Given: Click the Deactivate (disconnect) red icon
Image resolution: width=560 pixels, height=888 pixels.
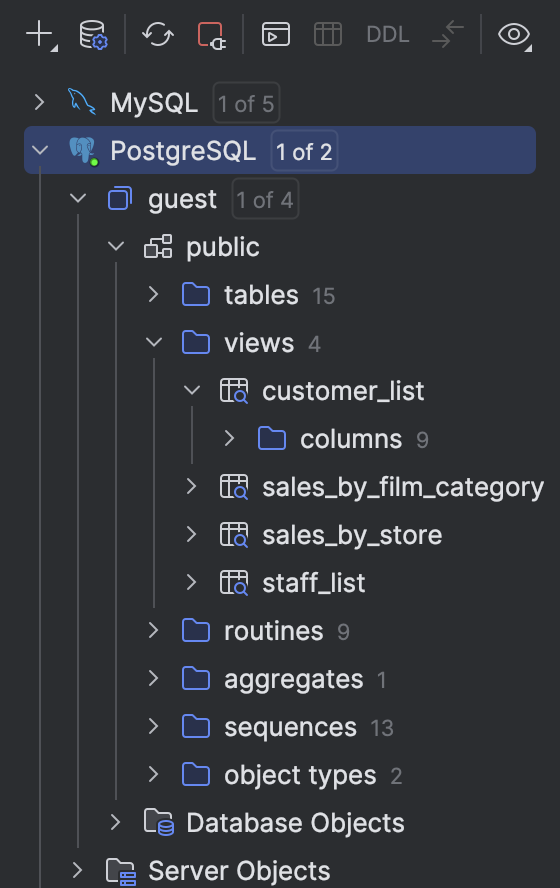Looking at the screenshot, I should (x=211, y=35).
